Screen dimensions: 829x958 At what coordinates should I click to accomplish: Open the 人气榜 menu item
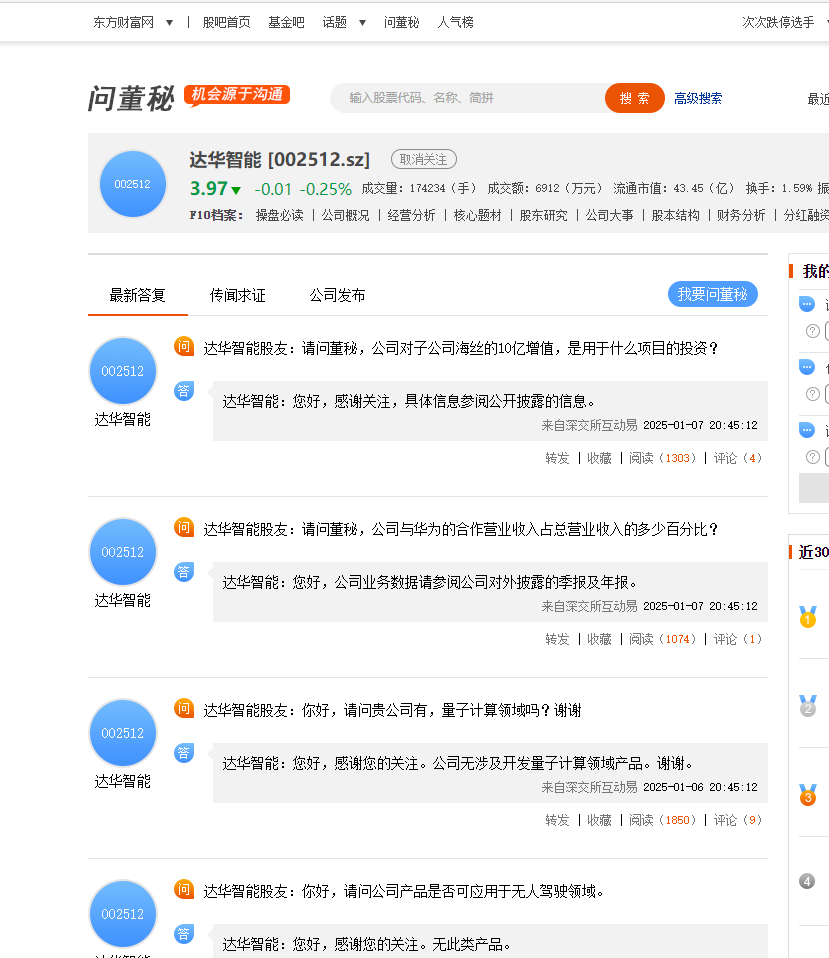(455, 23)
